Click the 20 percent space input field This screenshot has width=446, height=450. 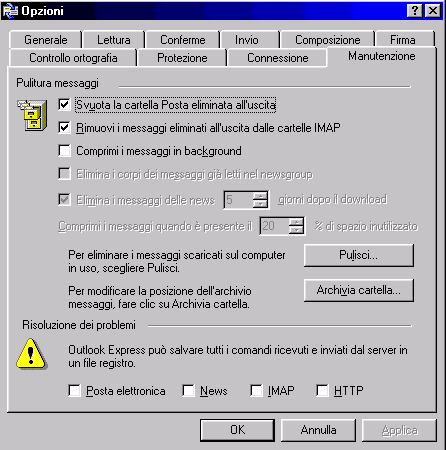point(275,226)
